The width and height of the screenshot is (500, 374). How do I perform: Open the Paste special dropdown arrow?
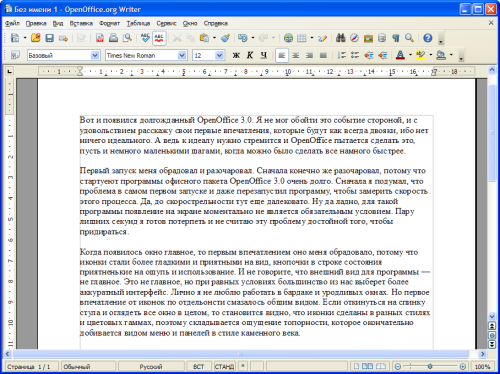point(214,38)
